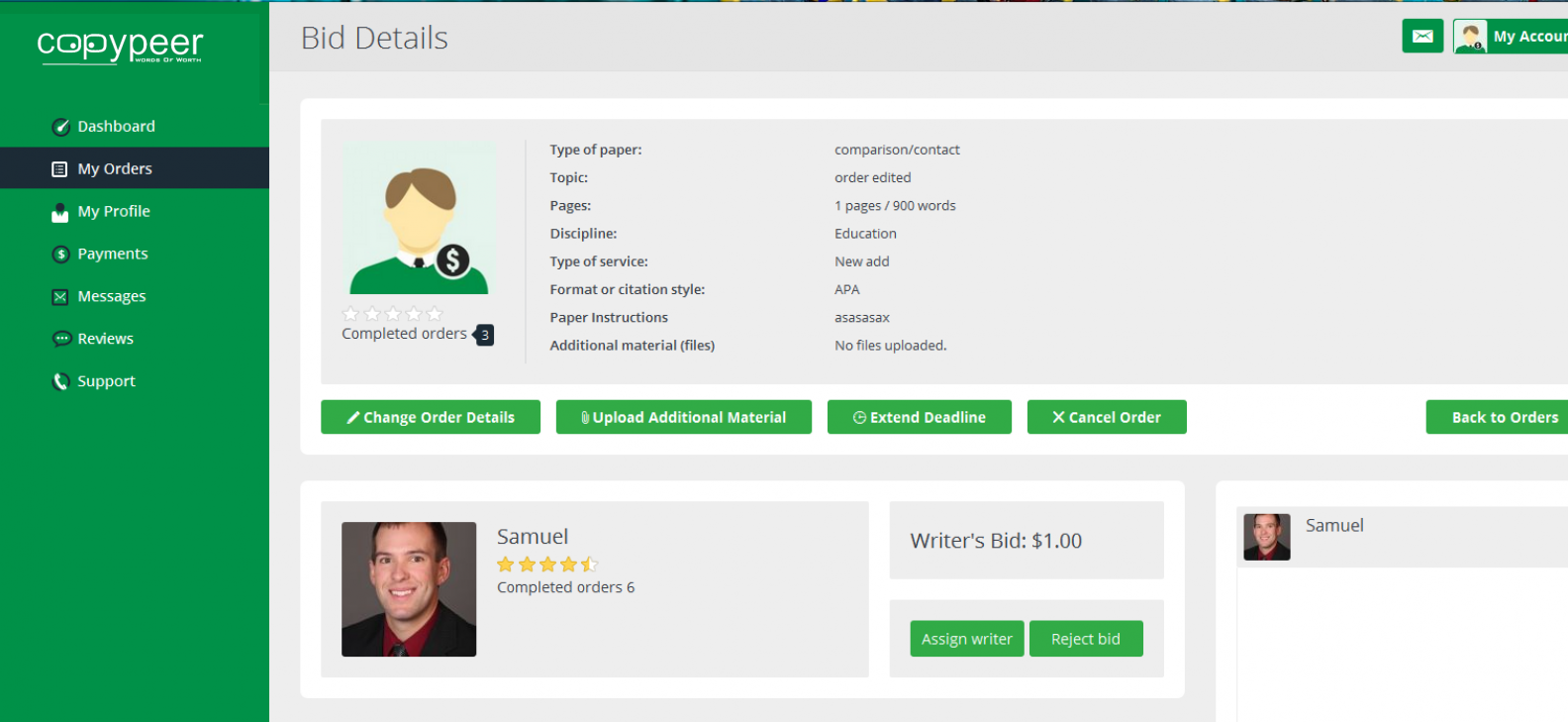Click Samuel's large profile photo
The width and height of the screenshot is (1568, 722).
pyautogui.click(x=409, y=589)
